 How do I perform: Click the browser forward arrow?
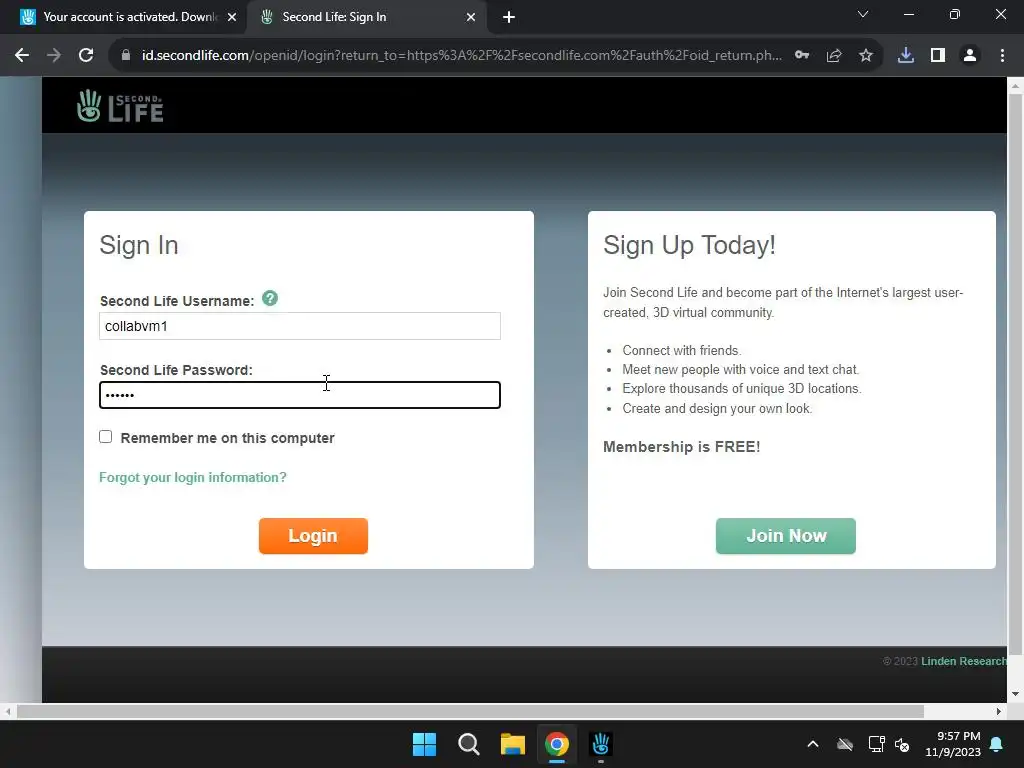(x=54, y=56)
